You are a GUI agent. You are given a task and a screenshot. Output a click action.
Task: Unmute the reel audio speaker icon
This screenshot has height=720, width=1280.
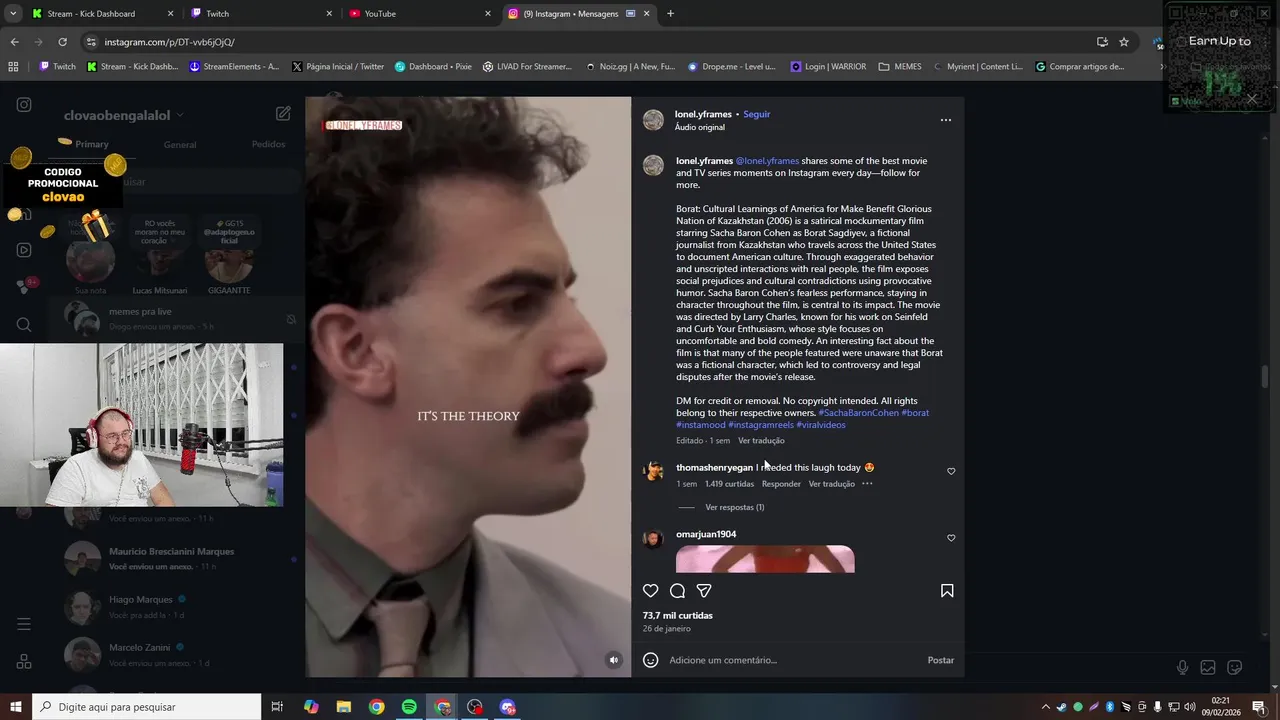(x=614, y=660)
